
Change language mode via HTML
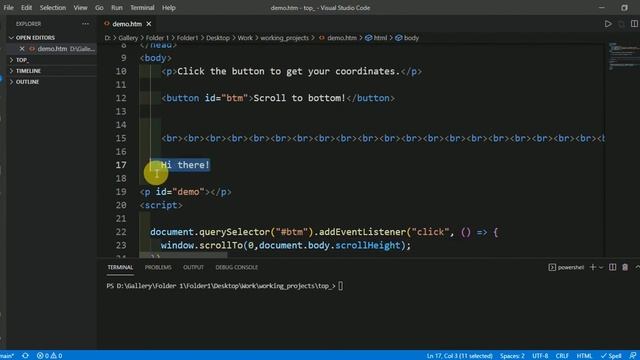(584, 356)
